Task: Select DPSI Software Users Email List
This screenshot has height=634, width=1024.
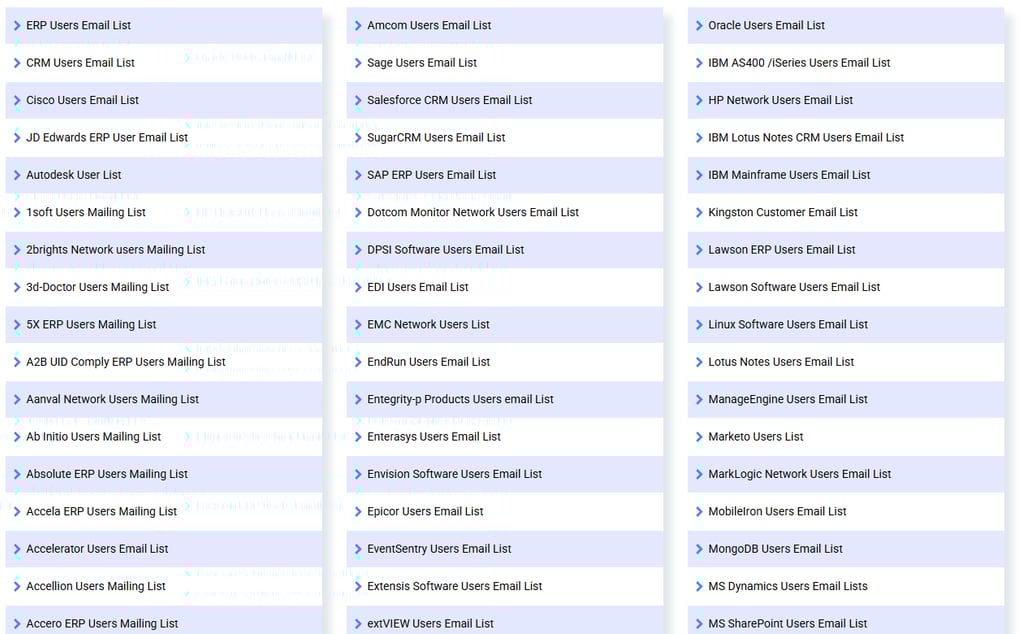Action: click(445, 249)
